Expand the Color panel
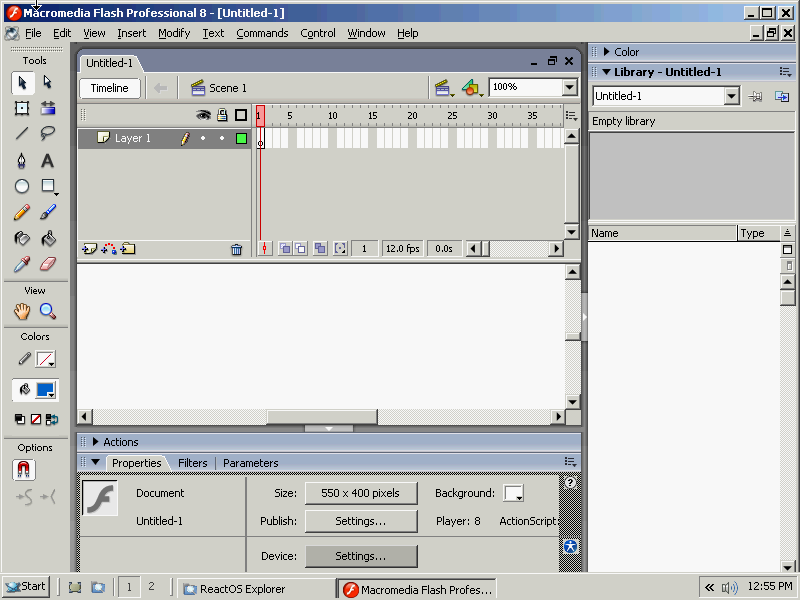This screenshot has width=800, height=600. (x=607, y=52)
